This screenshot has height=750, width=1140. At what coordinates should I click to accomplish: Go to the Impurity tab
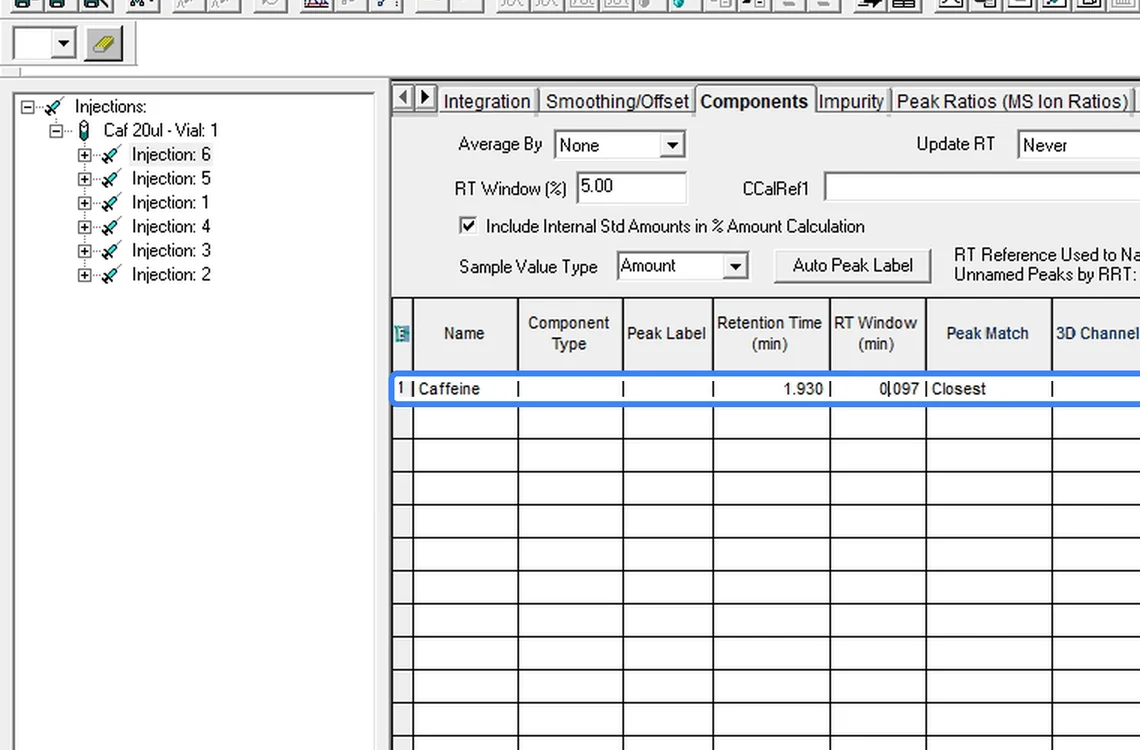coord(851,101)
